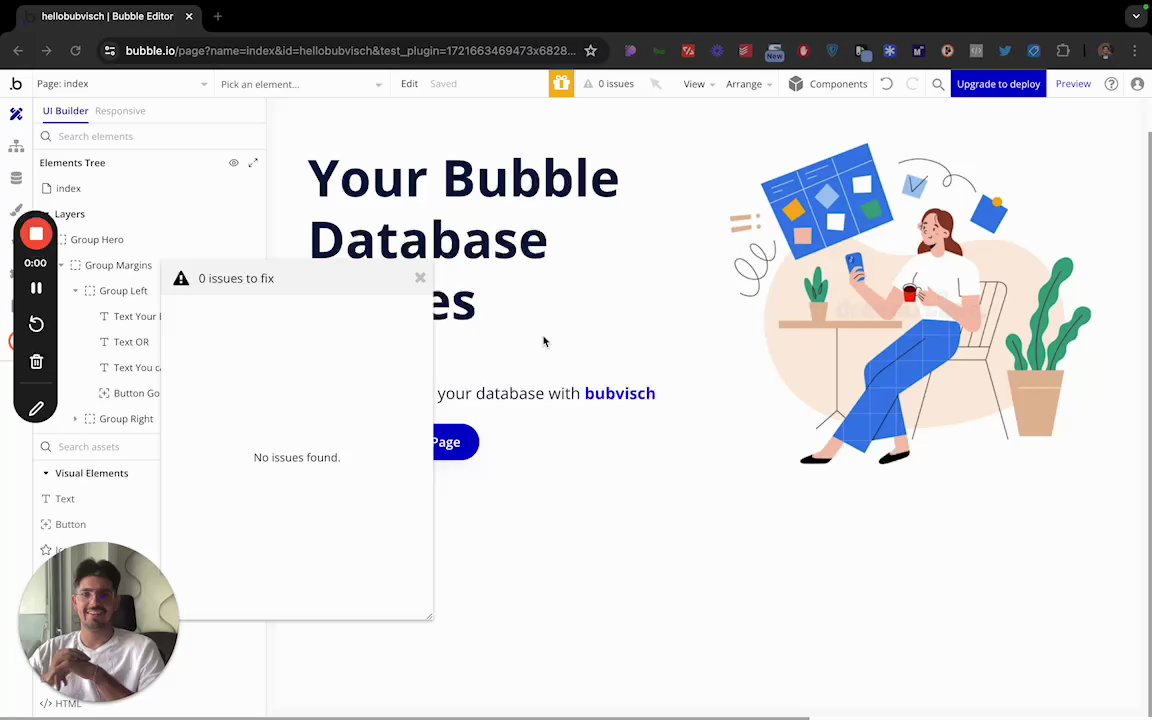
Task: Open the Chrome tab search chevron
Action: click(1136, 16)
